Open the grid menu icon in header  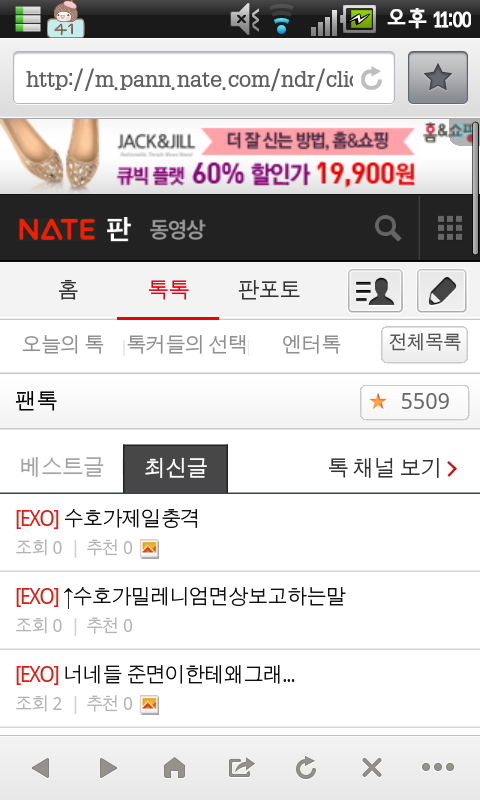[450, 228]
